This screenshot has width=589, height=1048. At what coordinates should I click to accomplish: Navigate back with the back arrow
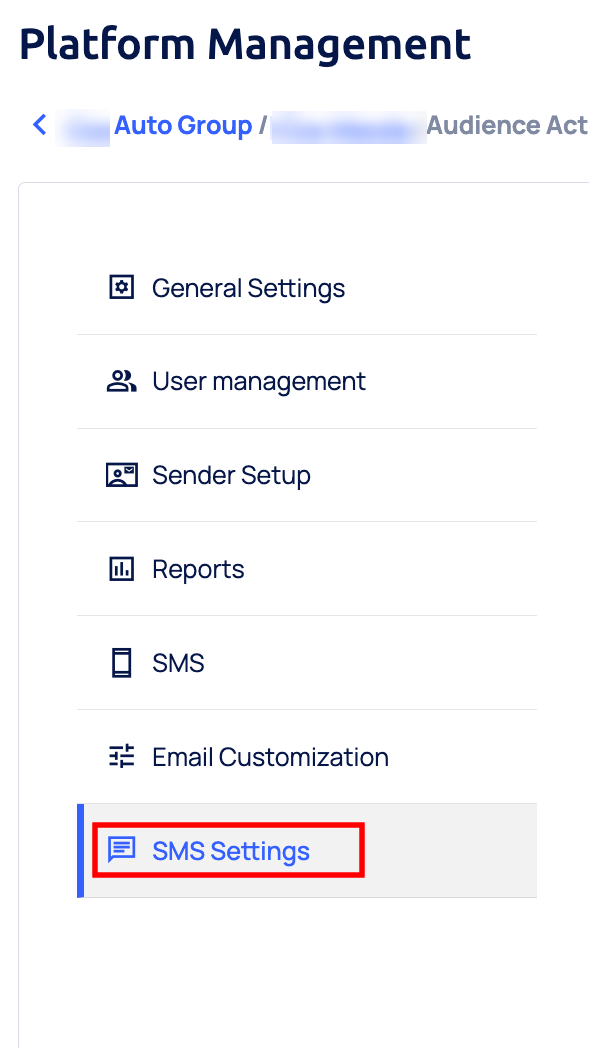click(38, 125)
